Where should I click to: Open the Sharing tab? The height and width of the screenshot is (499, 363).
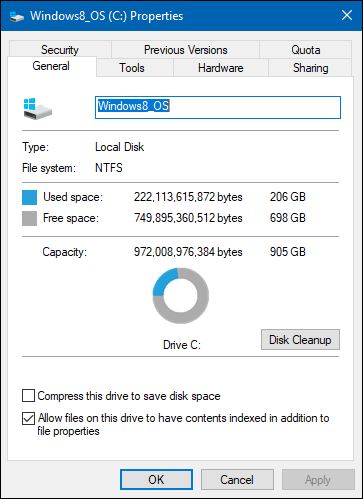pyautogui.click(x=310, y=68)
